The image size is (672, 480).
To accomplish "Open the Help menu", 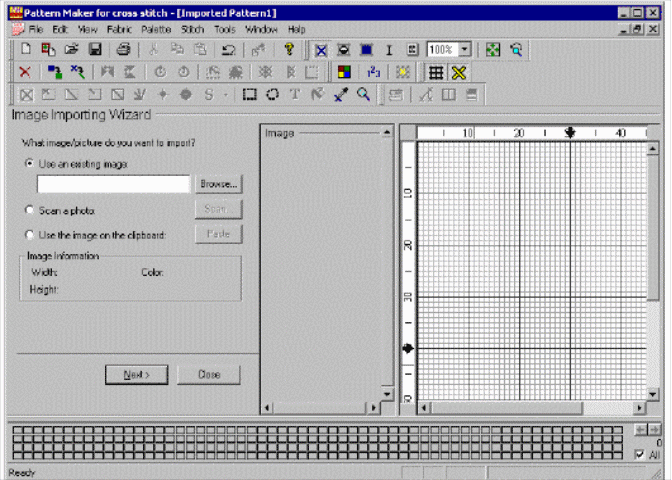I will (297, 29).
